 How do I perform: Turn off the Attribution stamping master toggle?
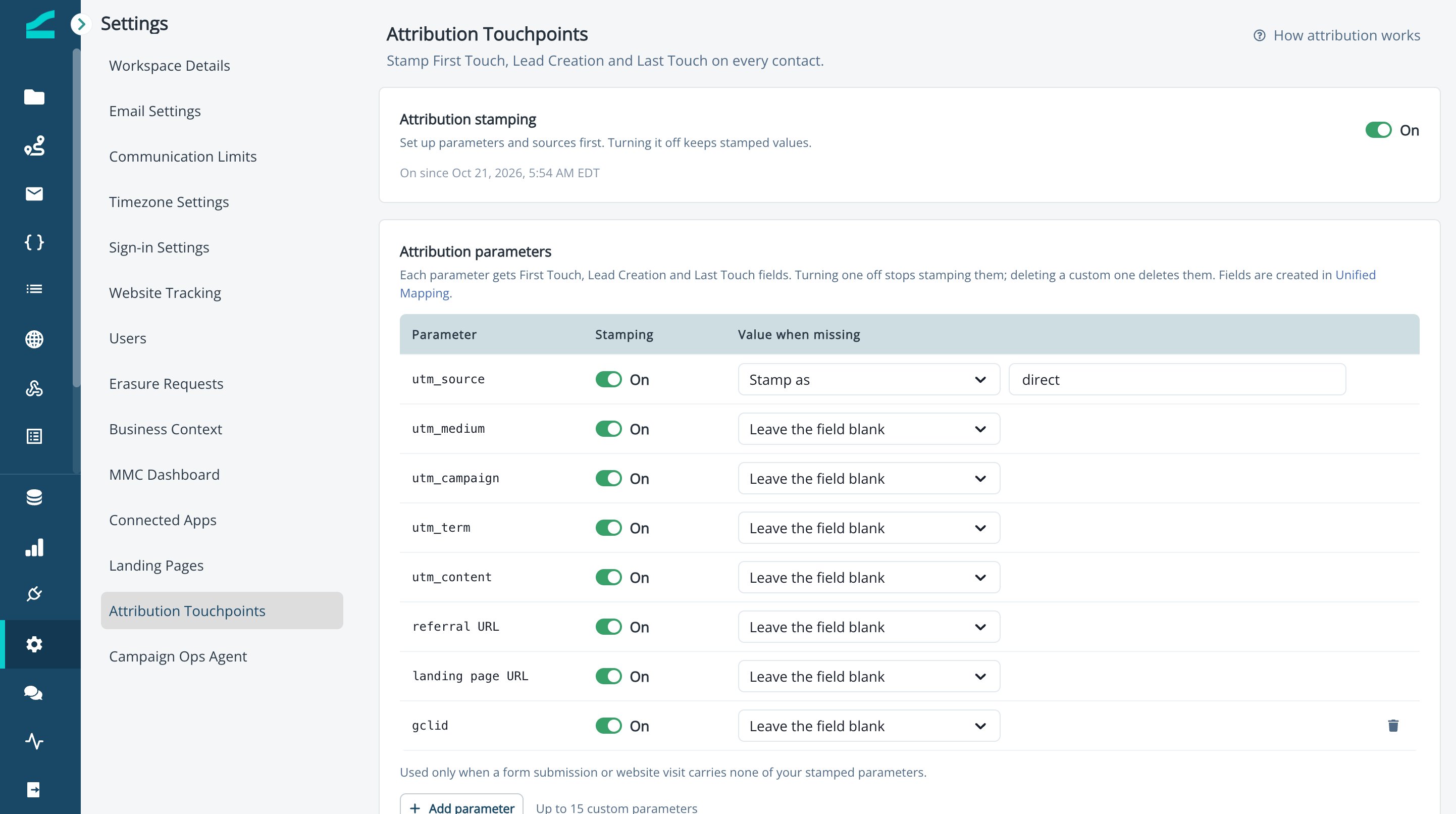coord(1379,130)
